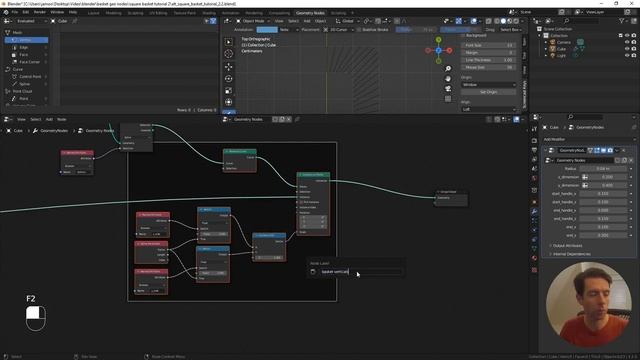
Task: Adjust the Line Thickness slider
Action: click(489, 60)
